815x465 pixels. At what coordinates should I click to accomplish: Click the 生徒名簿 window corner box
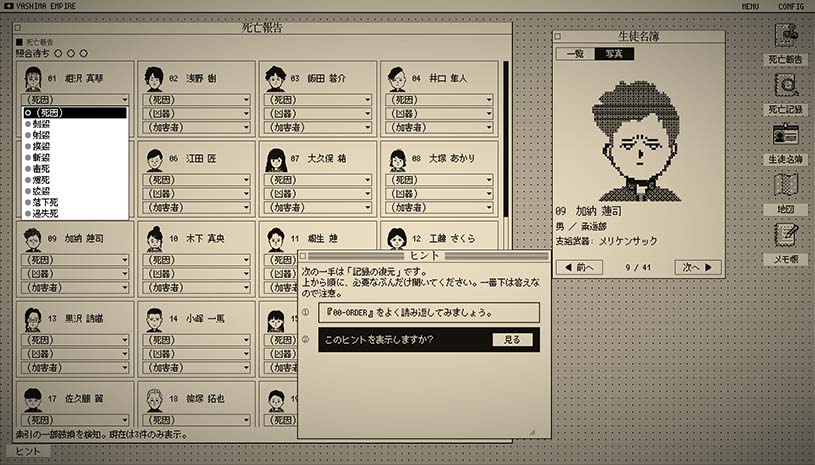558,36
